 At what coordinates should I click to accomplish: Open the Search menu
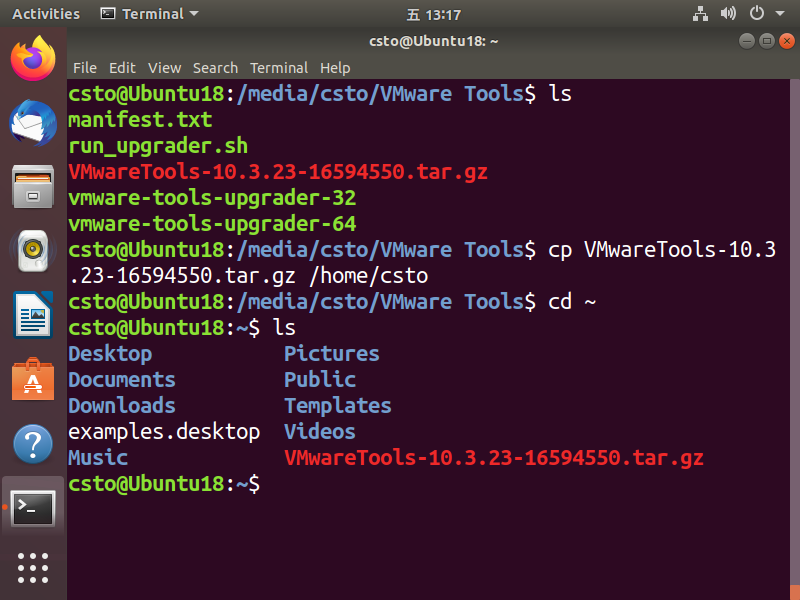tap(215, 68)
